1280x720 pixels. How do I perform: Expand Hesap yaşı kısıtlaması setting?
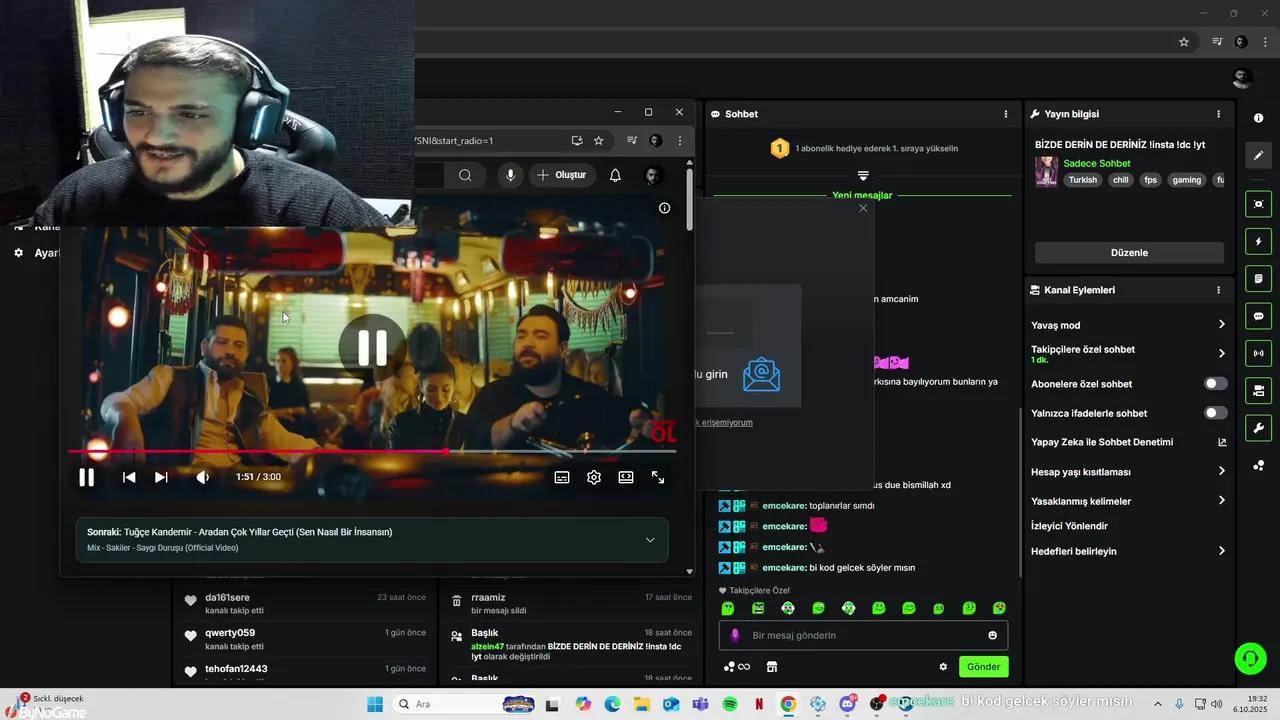pyautogui.click(x=1128, y=471)
